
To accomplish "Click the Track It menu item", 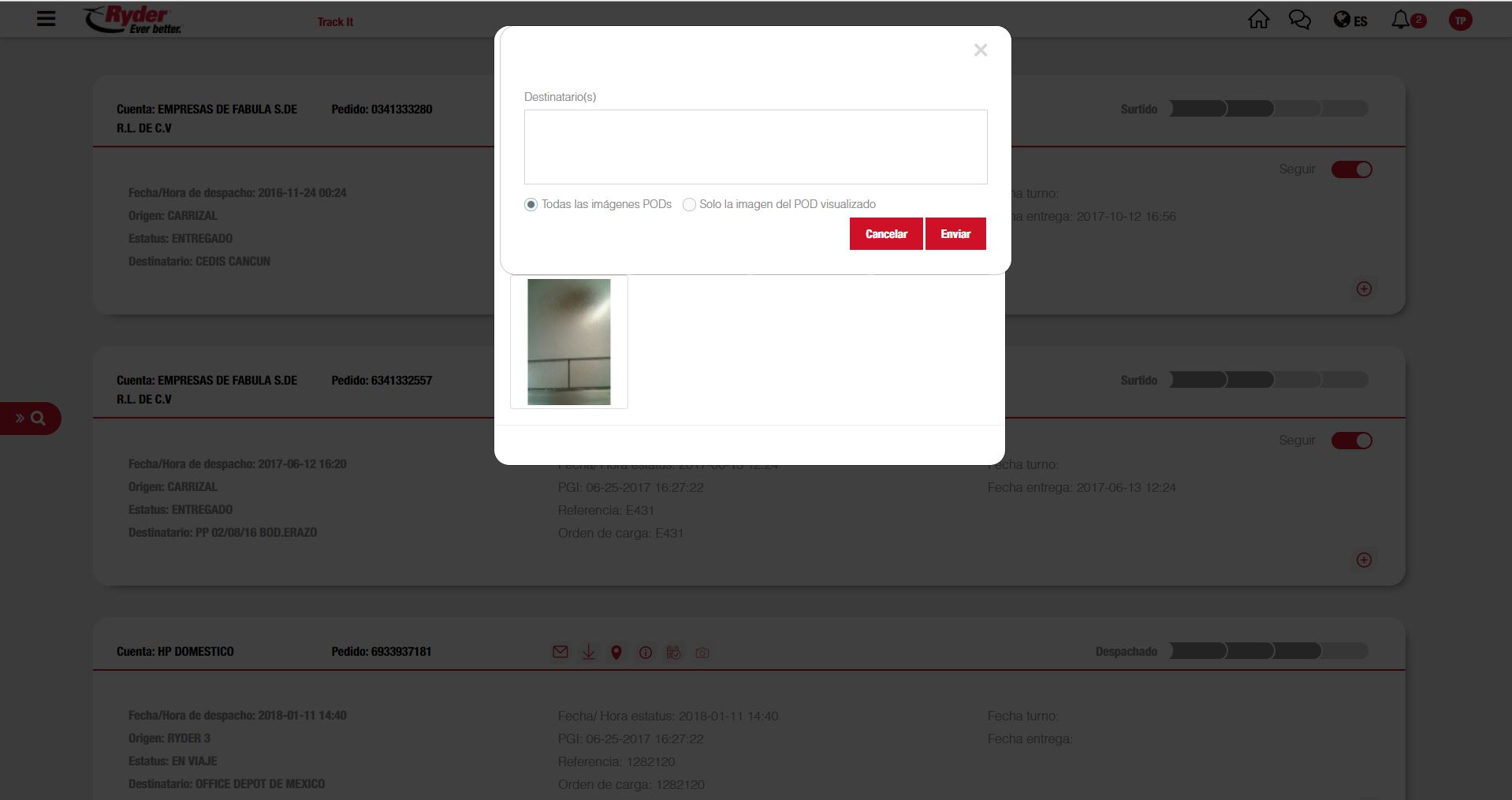I will tap(335, 22).
